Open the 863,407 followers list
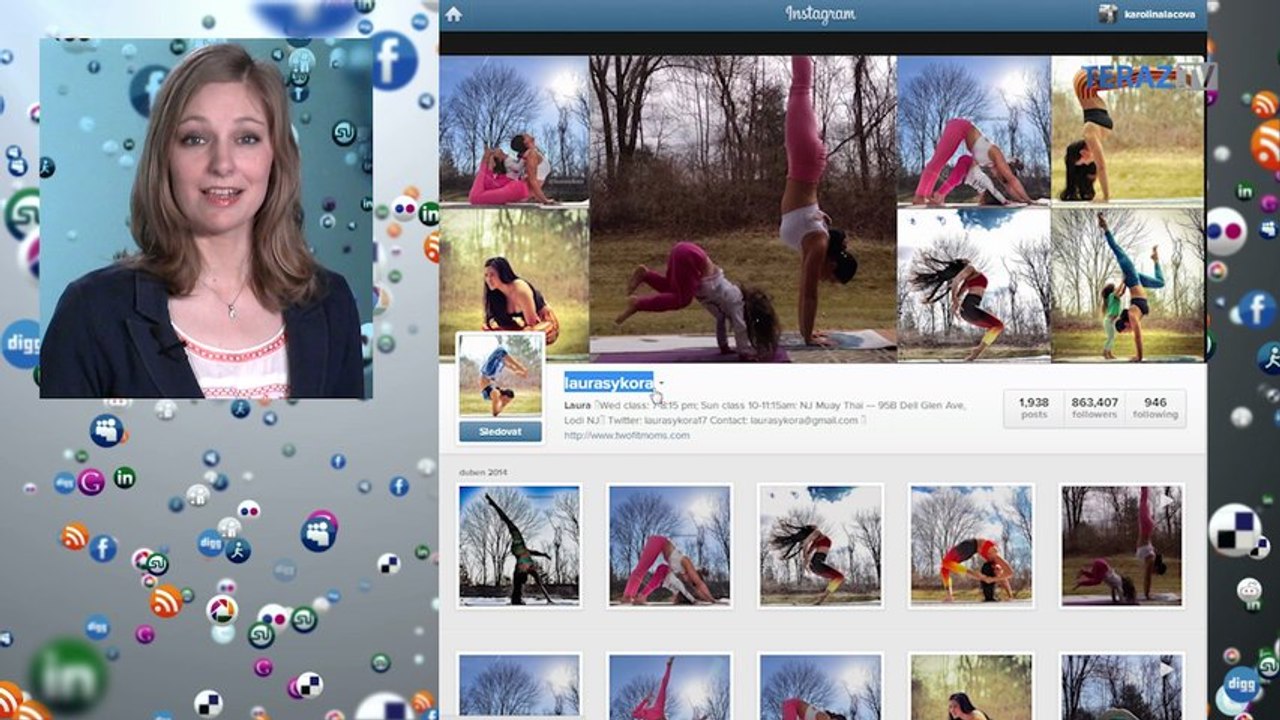Image resolution: width=1280 pixels, height=720 pixels. pos(1094,408)
